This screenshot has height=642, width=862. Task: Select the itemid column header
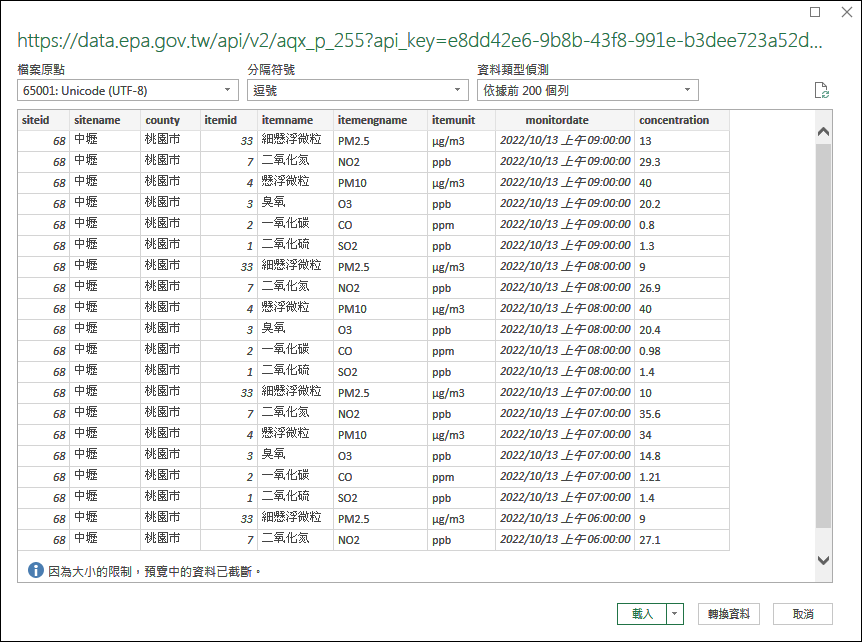click(x=229, y=120)
